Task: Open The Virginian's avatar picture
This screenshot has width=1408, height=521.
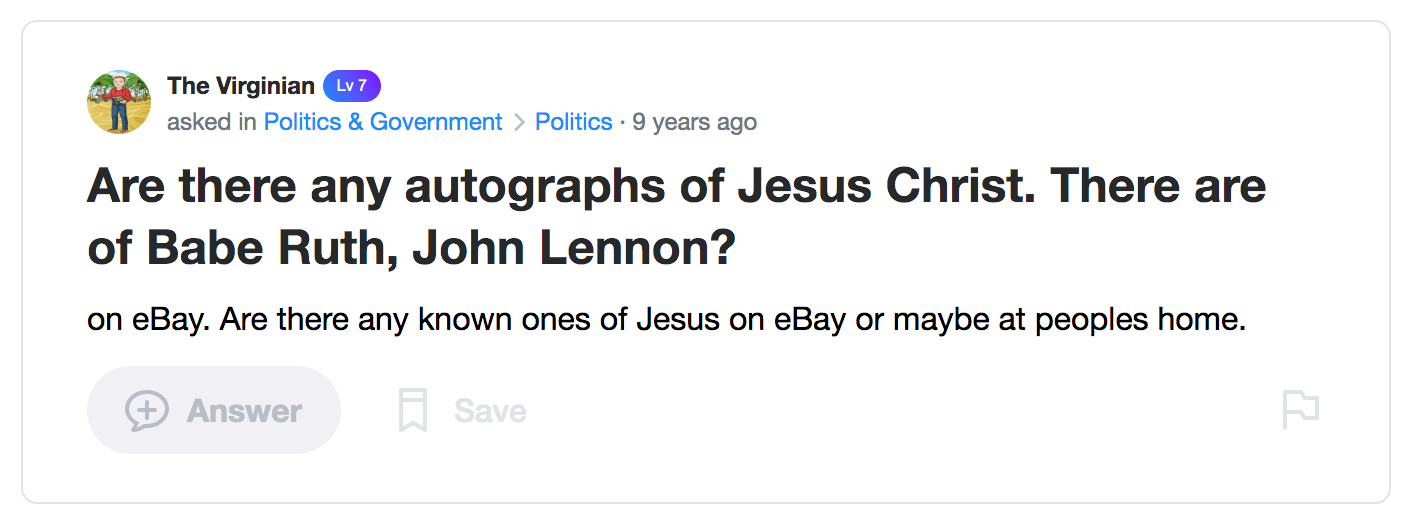Action: click(x=119, y=102)
